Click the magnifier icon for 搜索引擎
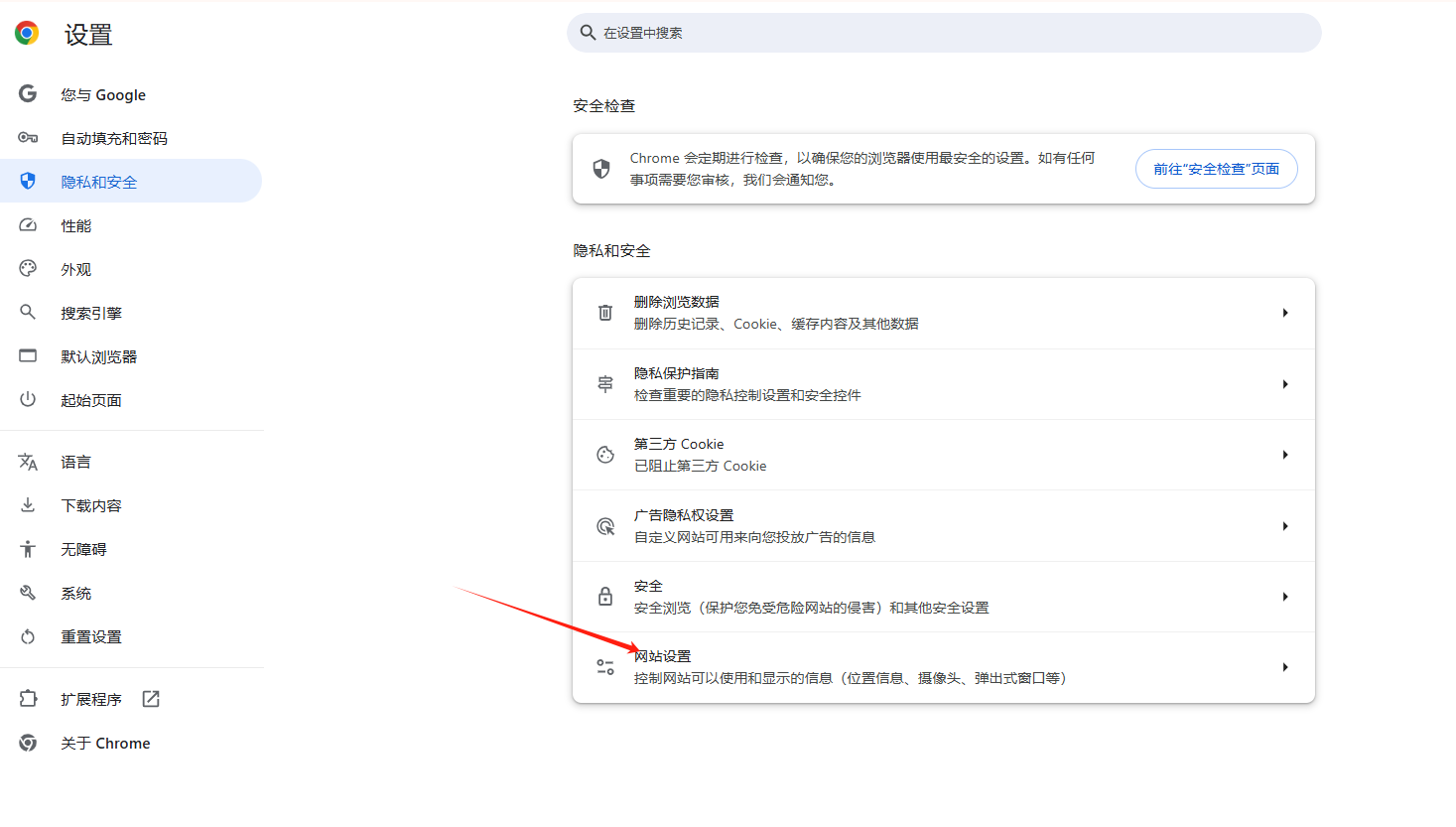Image resolution: width=1456 pixels, height=827 pixels. [x=28, y=312]
